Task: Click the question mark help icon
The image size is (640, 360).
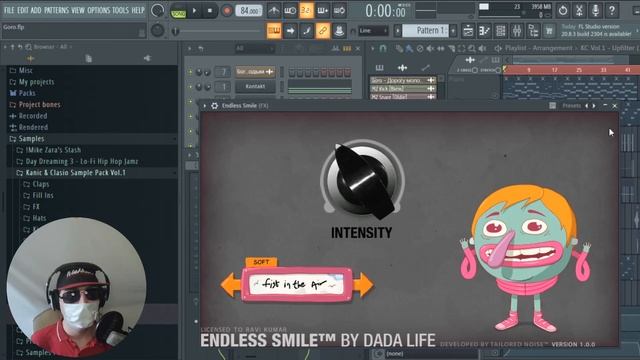Action: click(x=612, y=11)
